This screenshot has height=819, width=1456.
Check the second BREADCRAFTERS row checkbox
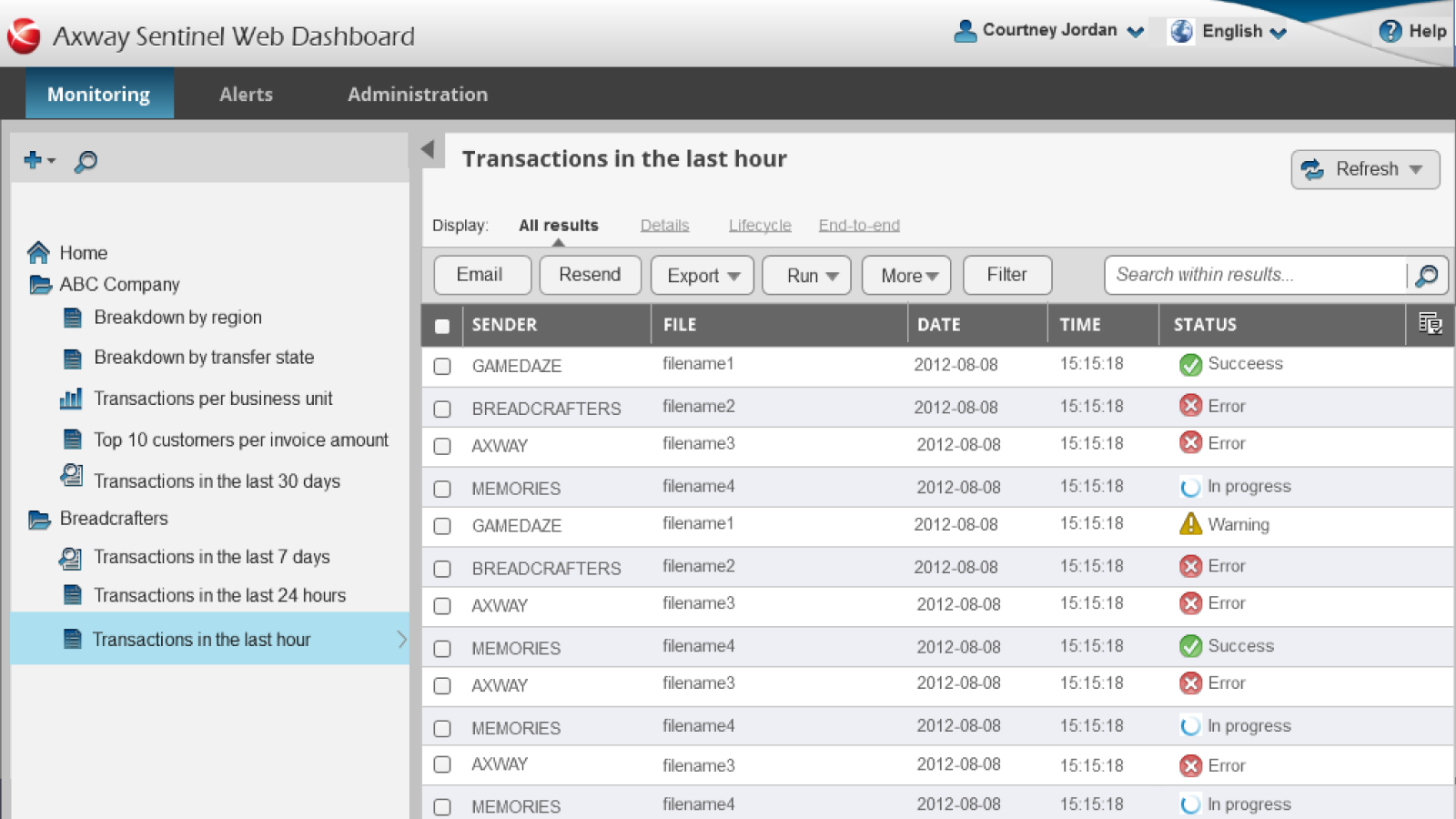point(442,569)
